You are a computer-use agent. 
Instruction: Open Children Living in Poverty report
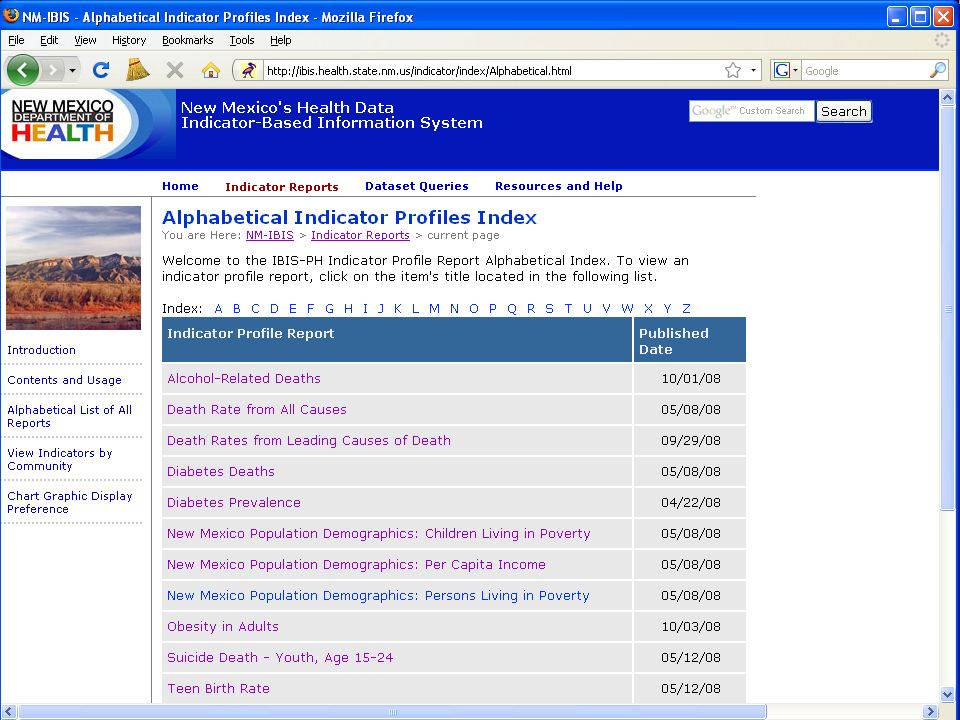[378, 534]
